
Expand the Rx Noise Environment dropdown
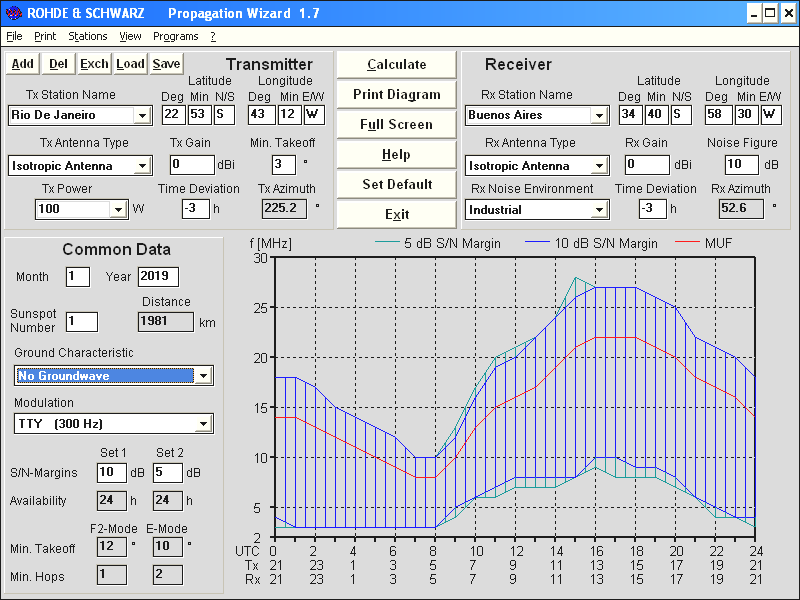click(x=599, y=210)
